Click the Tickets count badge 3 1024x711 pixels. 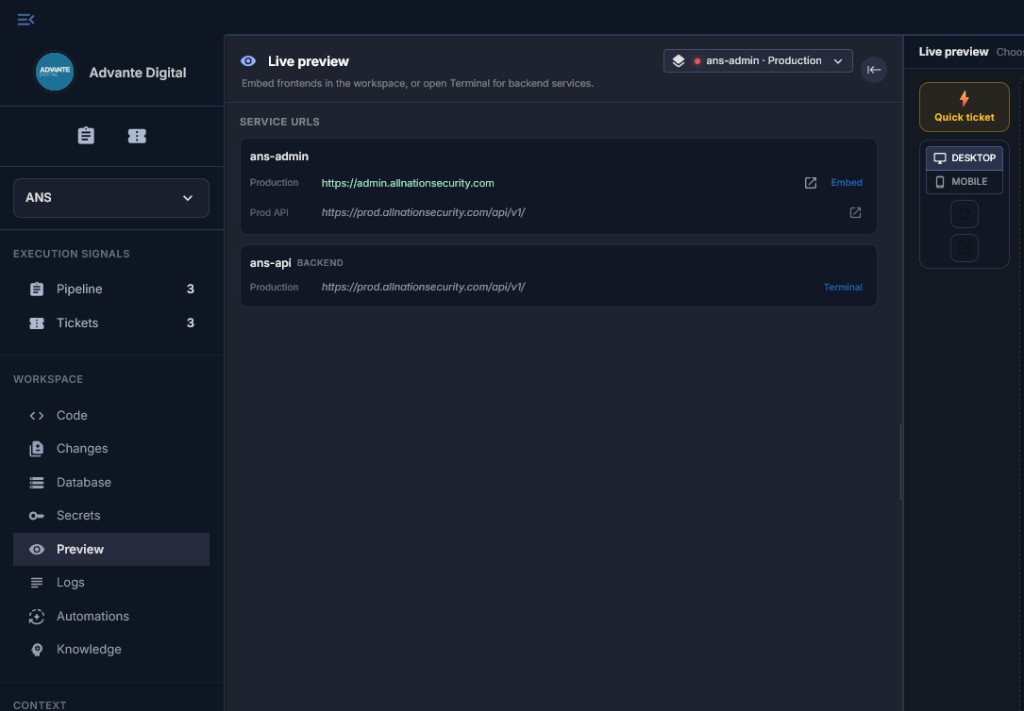(190, 323)
